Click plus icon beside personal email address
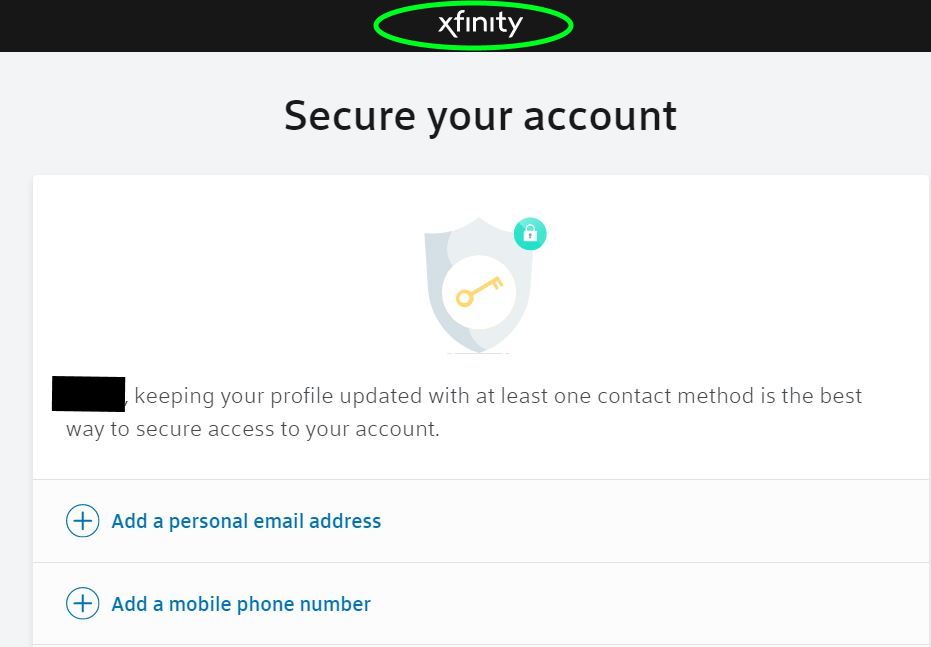 pyautogui.click(x=83, y=521)
